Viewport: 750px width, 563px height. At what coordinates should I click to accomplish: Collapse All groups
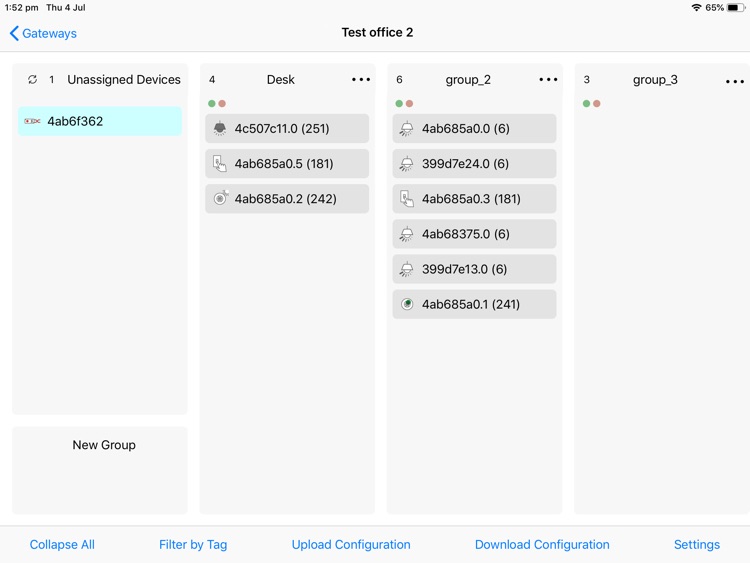pos(62,544)
